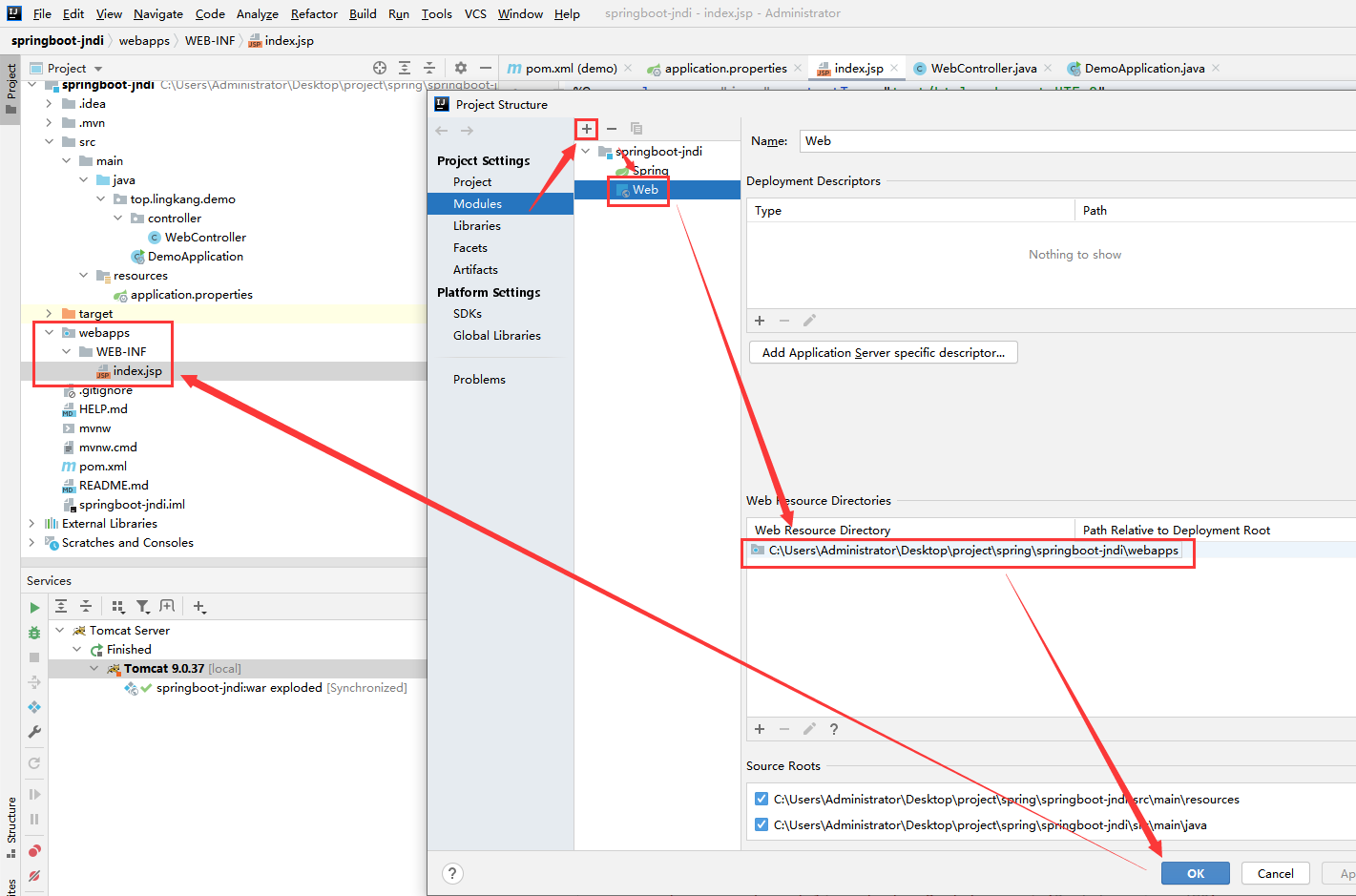This screenshot has height=896, width=1356.
Task: Open the VCS menu
Action: click(x=475, y=13)
